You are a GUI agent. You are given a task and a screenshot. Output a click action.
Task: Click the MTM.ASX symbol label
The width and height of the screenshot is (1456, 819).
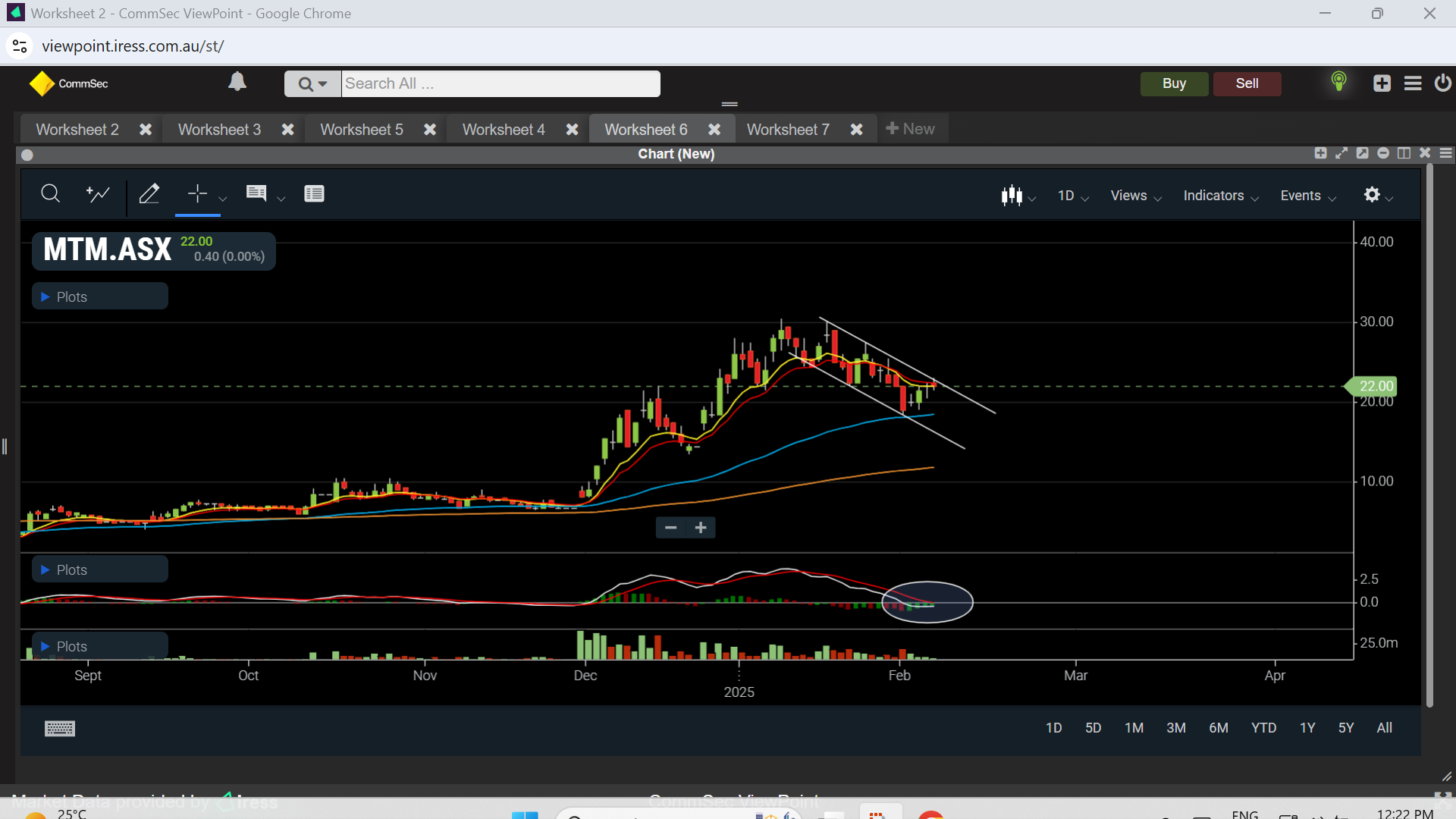pyautogui.click(x=108, y=249)
